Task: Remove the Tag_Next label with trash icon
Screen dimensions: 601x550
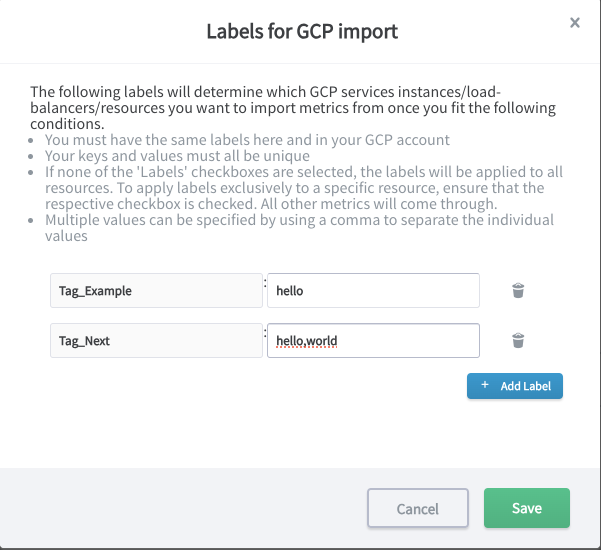Action: click(x=518, y=341)
